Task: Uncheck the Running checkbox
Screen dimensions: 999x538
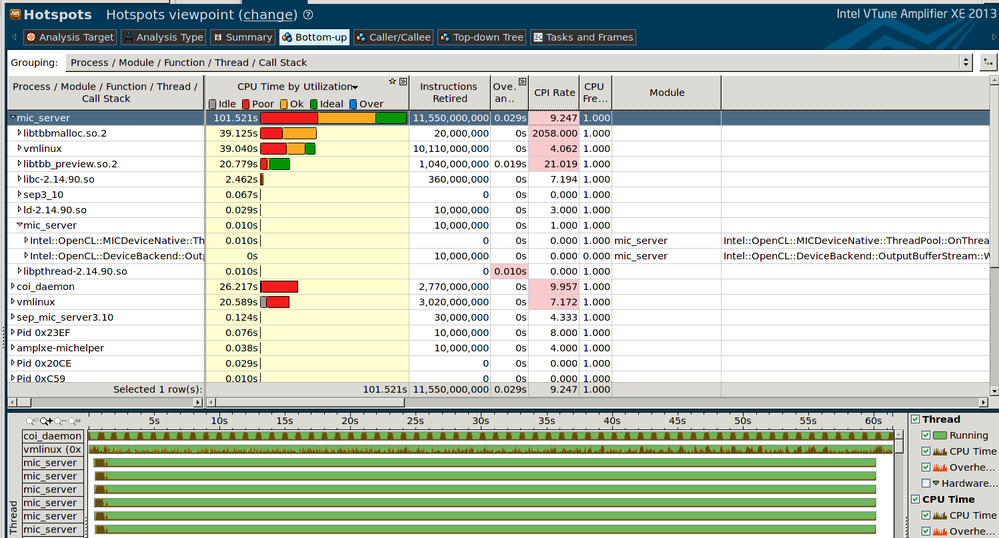Action: coord(926,435)
